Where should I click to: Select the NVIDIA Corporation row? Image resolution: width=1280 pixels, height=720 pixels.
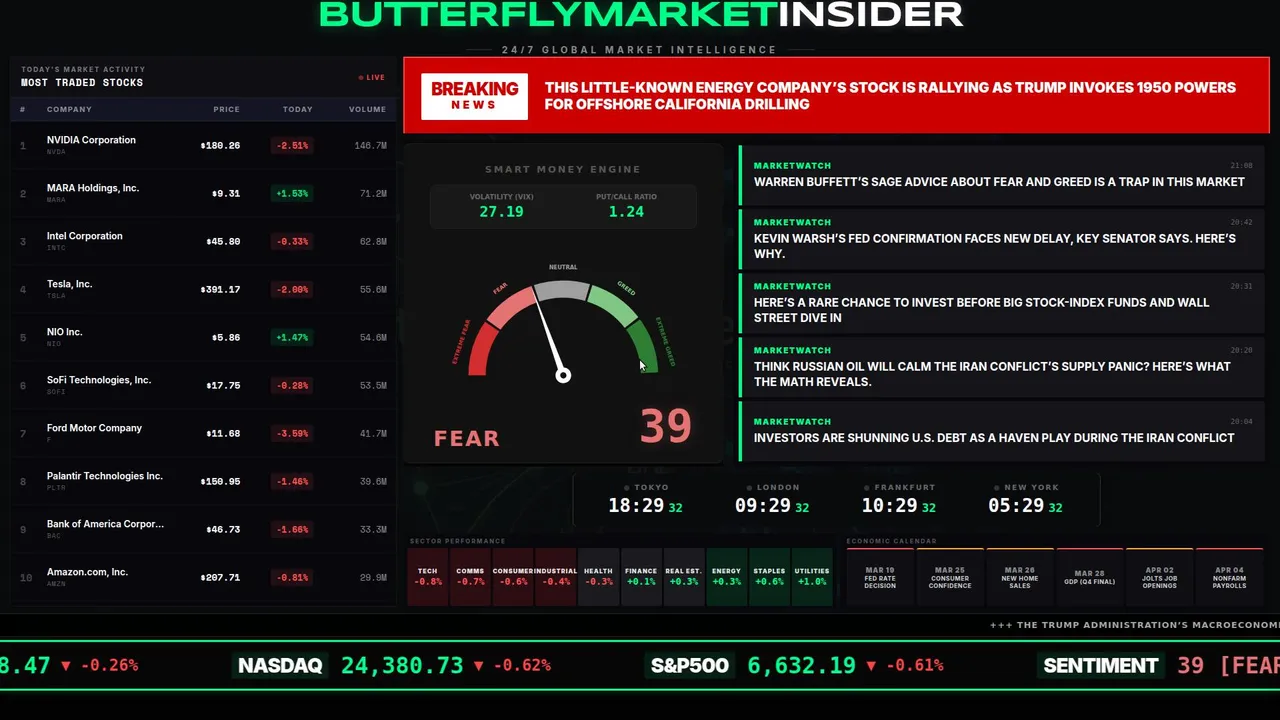tap(204, 145)
